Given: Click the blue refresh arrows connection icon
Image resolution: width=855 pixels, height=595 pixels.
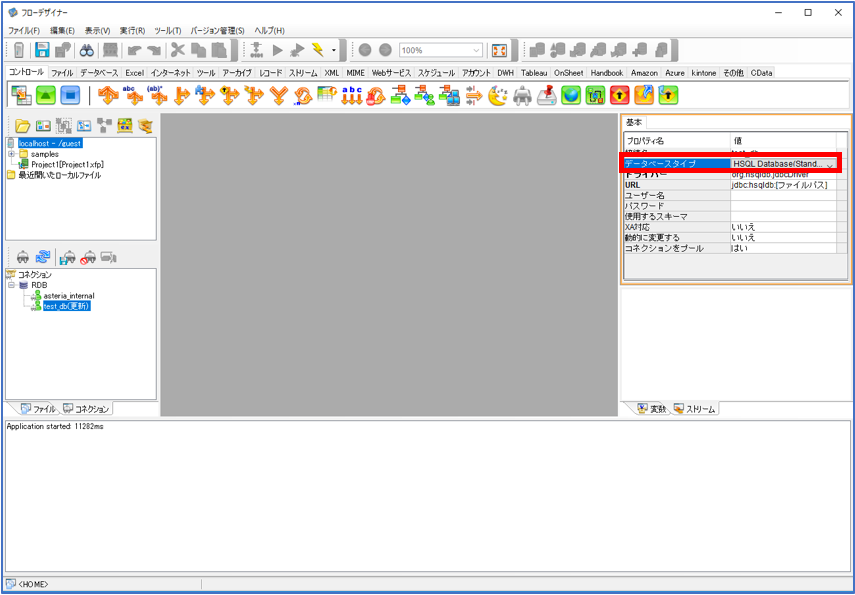Looking at the screenshot, I should click(x=43, y=256).
